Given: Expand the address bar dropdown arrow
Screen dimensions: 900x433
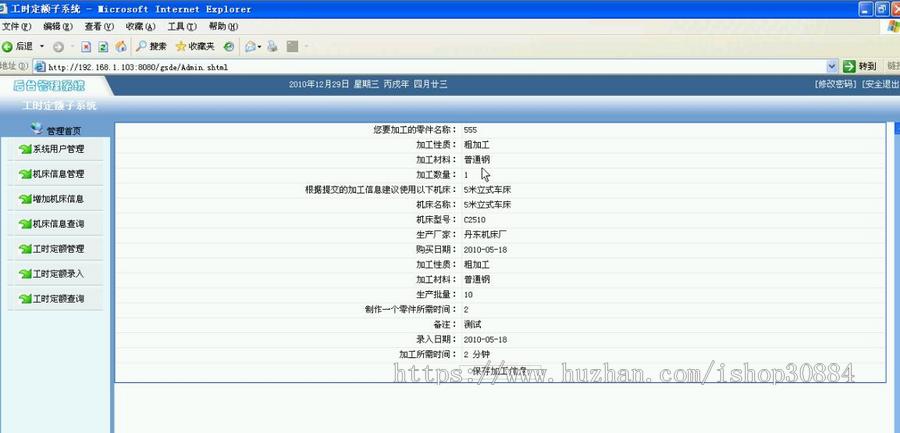Looking at the screenshot, I should point(832,67).
